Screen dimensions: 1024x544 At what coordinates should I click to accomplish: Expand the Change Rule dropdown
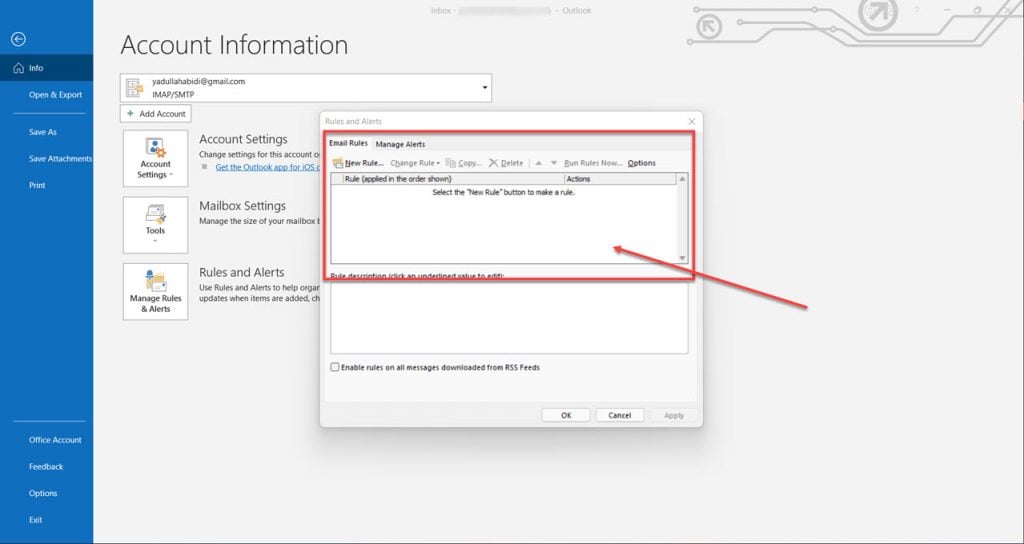click(415, 163)
